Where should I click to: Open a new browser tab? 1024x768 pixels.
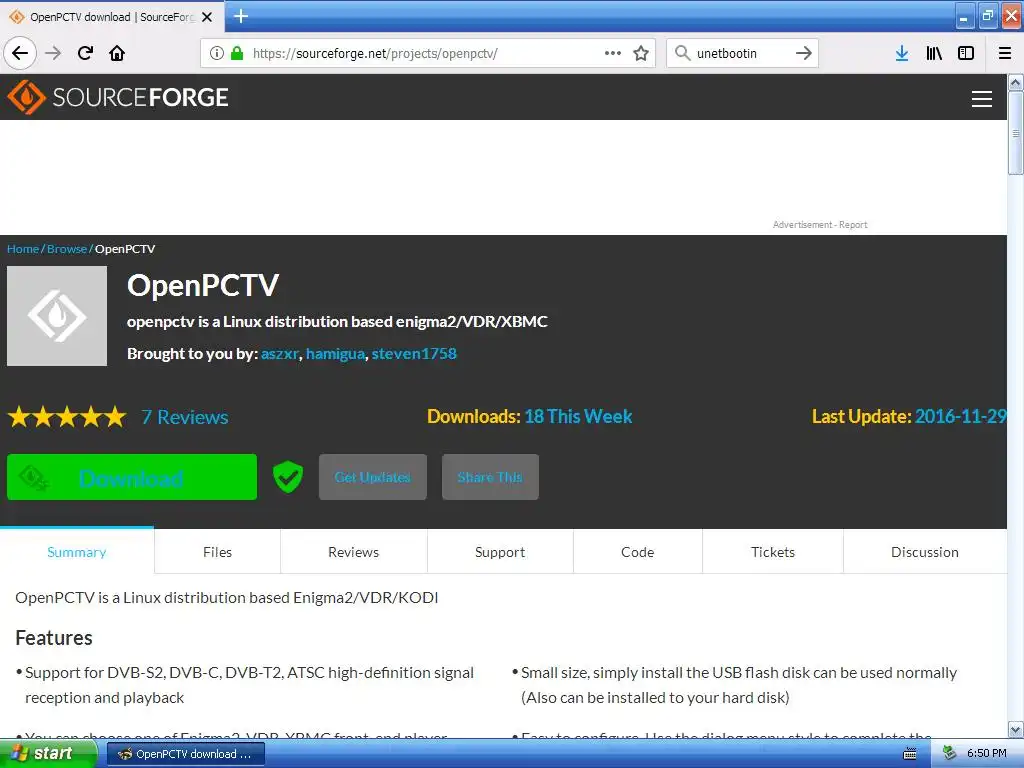tap(241, 16)
